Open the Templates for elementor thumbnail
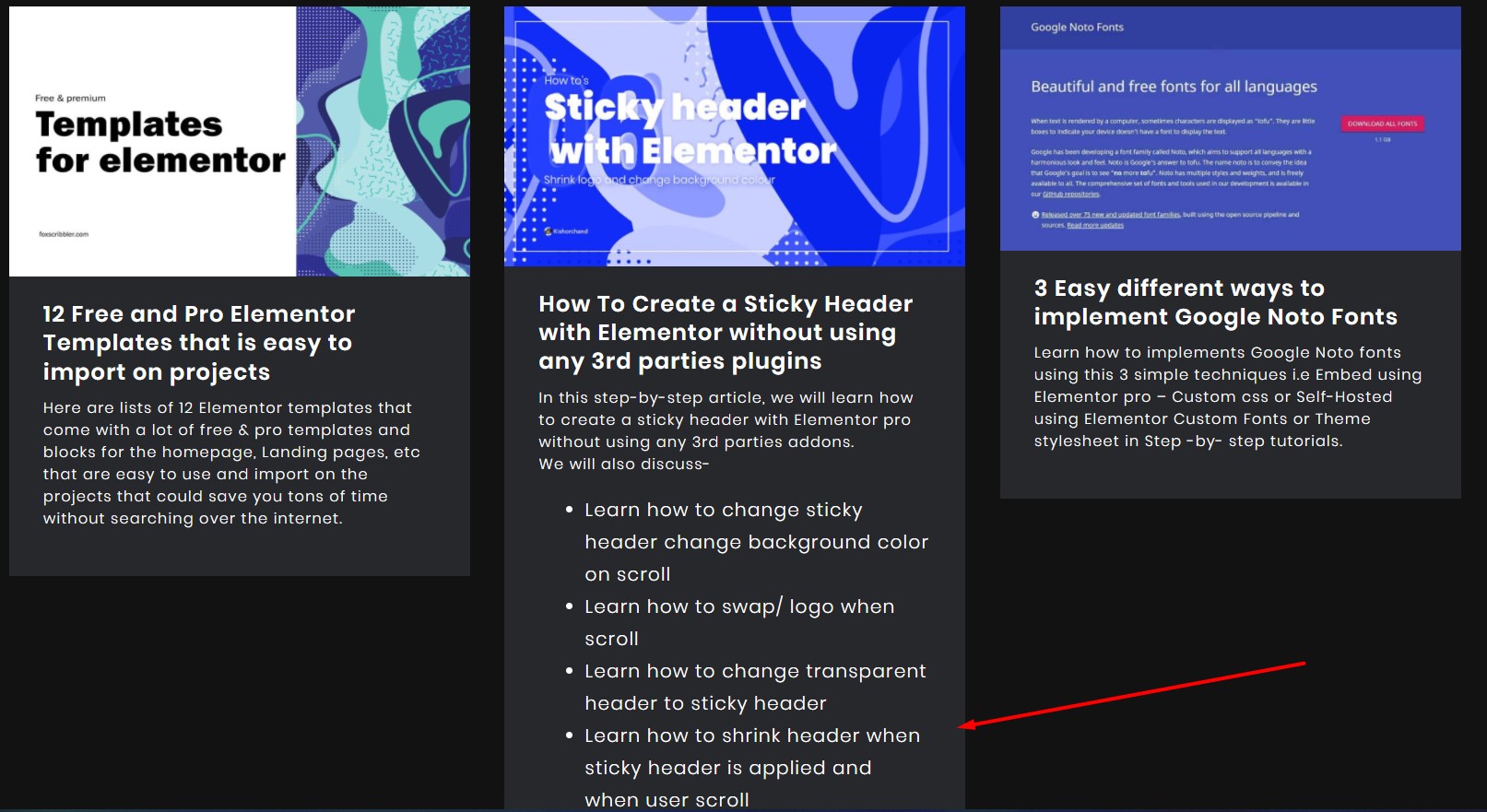 click(x=240, y=141)
